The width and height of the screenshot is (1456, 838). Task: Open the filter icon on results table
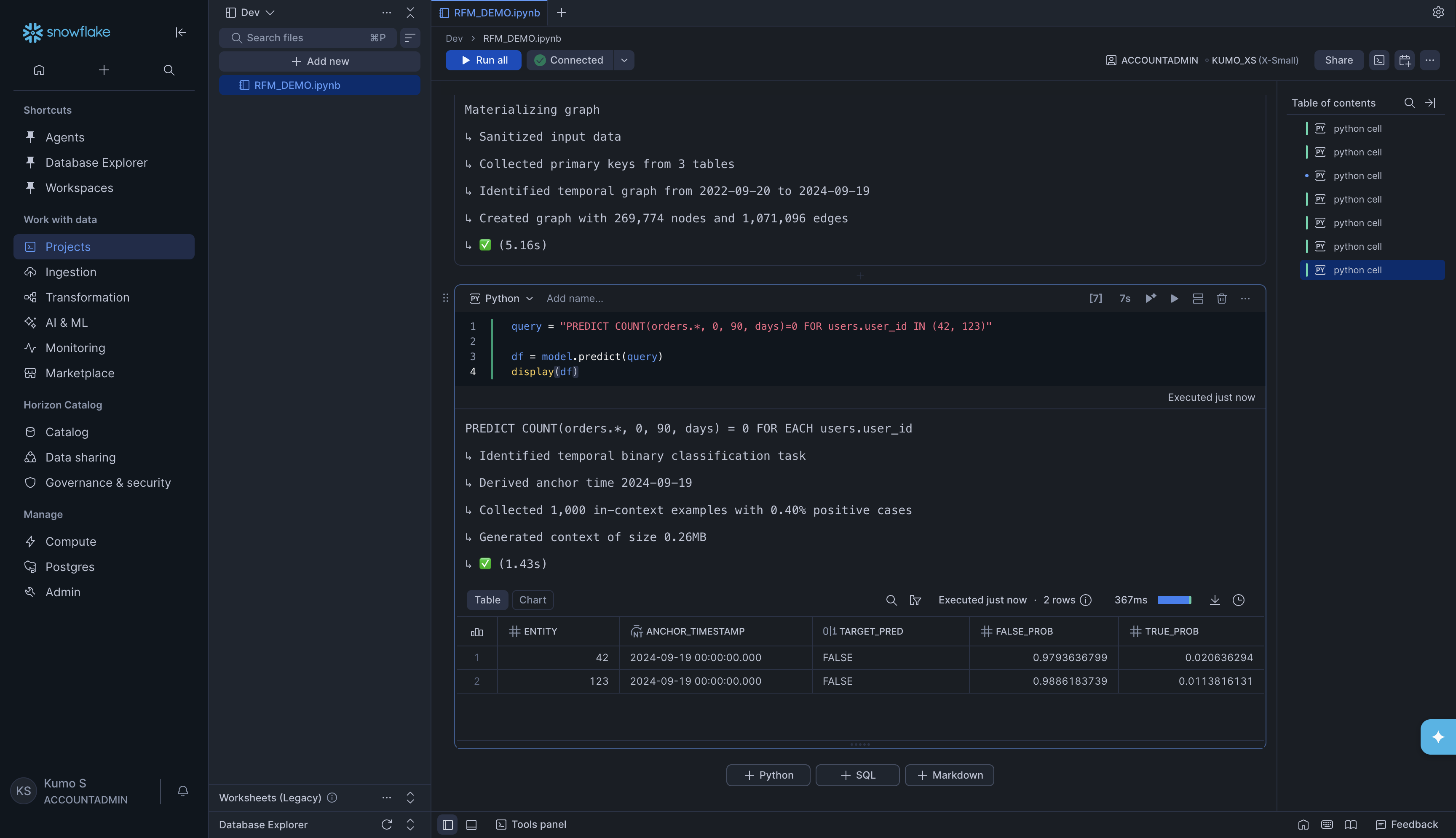pyautogui.click(x=915, y=600)
